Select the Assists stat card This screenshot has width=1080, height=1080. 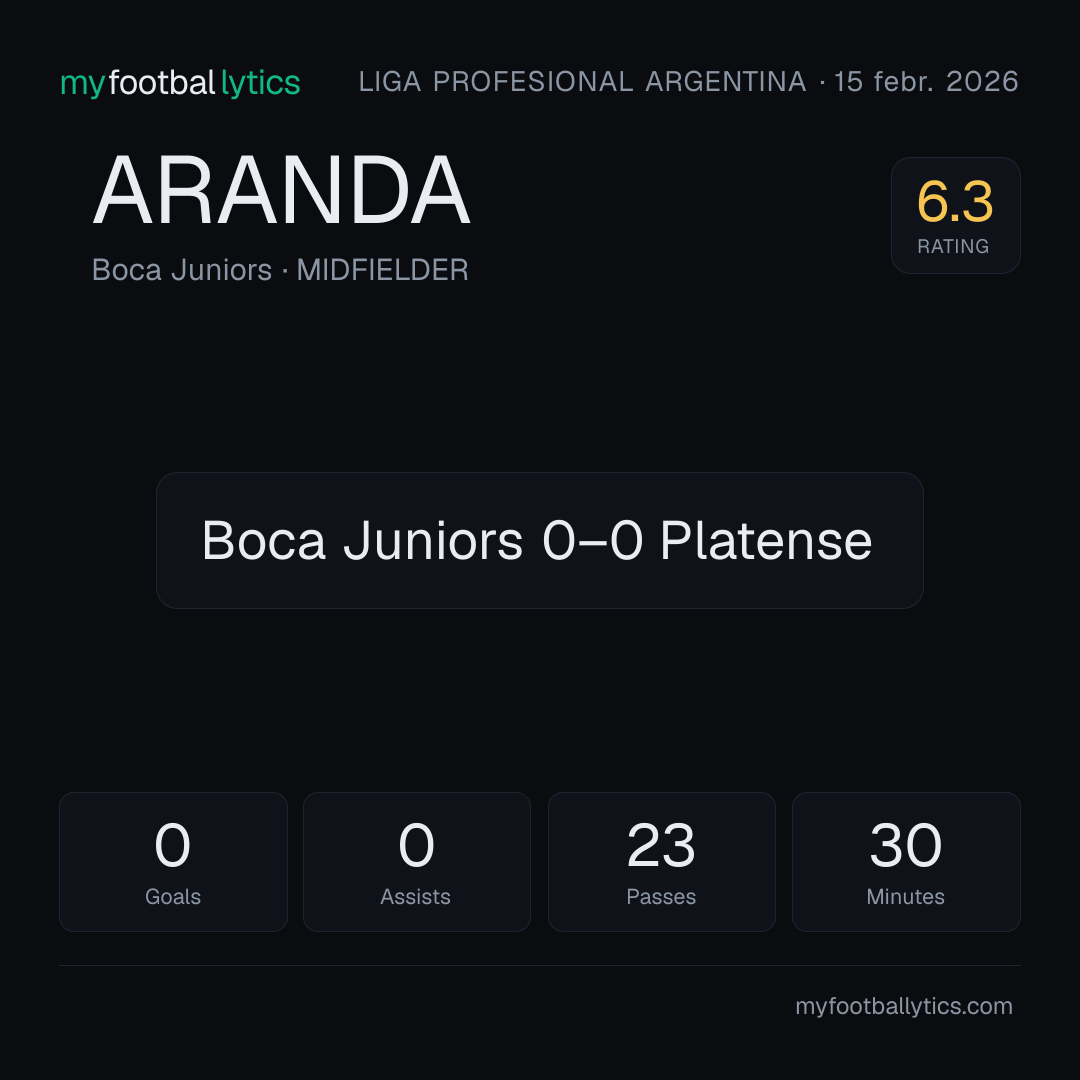click(x=417, y=862)
